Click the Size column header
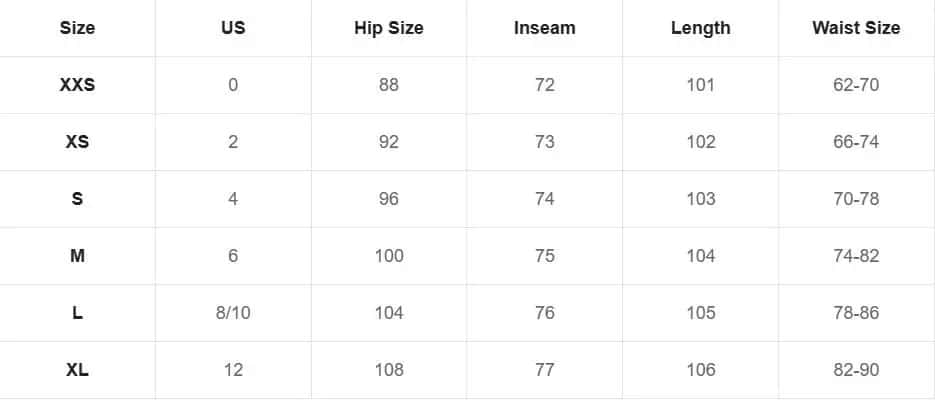This screenshot has height=402, width=935. pyautogui.click(x=77, y=28)
